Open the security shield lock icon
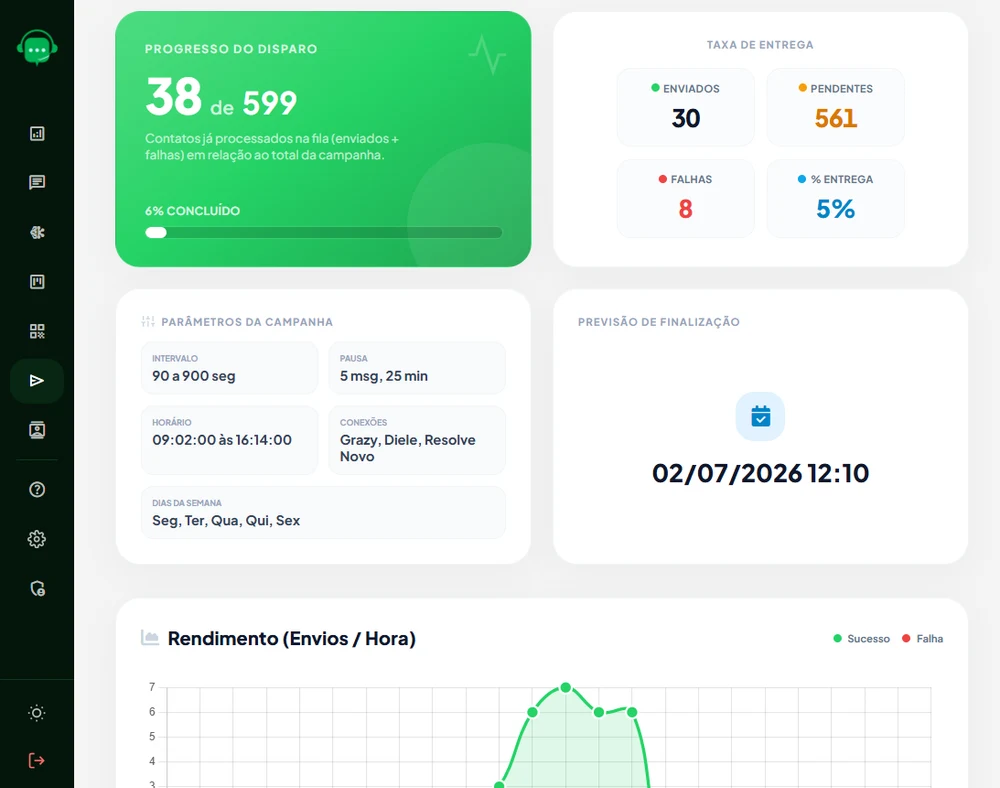The height and width of the screenshot is (788, 1000). 37,588
